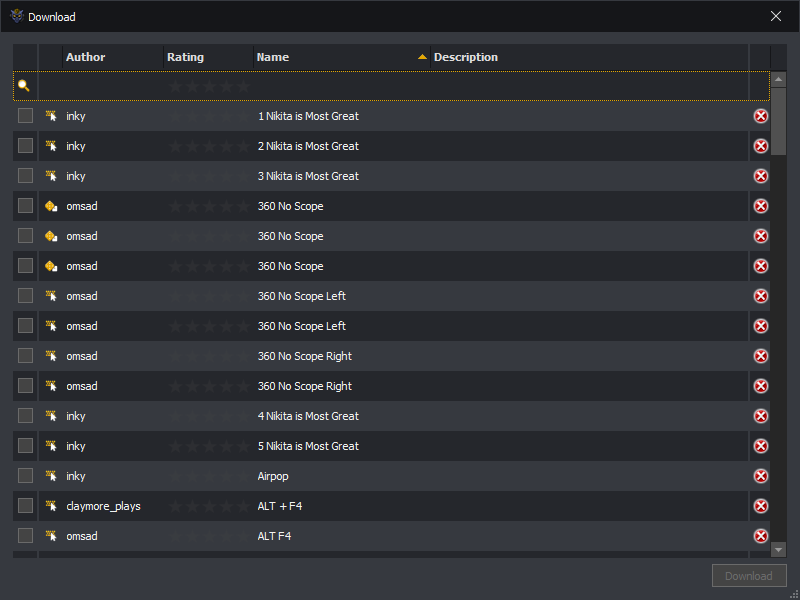Click rating stars for "ALT + F4" row
The width and height of the screenshot is (800, 600).
coord(209,506)
